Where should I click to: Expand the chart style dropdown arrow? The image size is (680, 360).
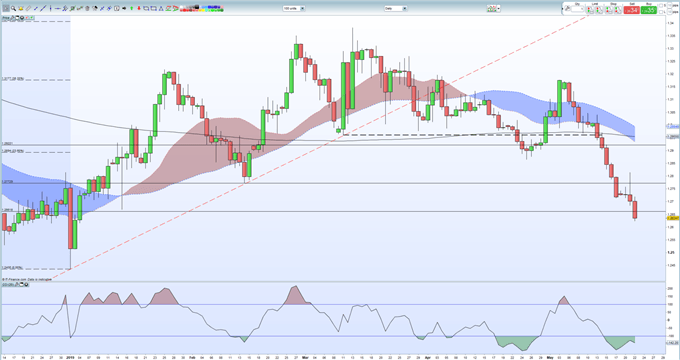point(499,8)
